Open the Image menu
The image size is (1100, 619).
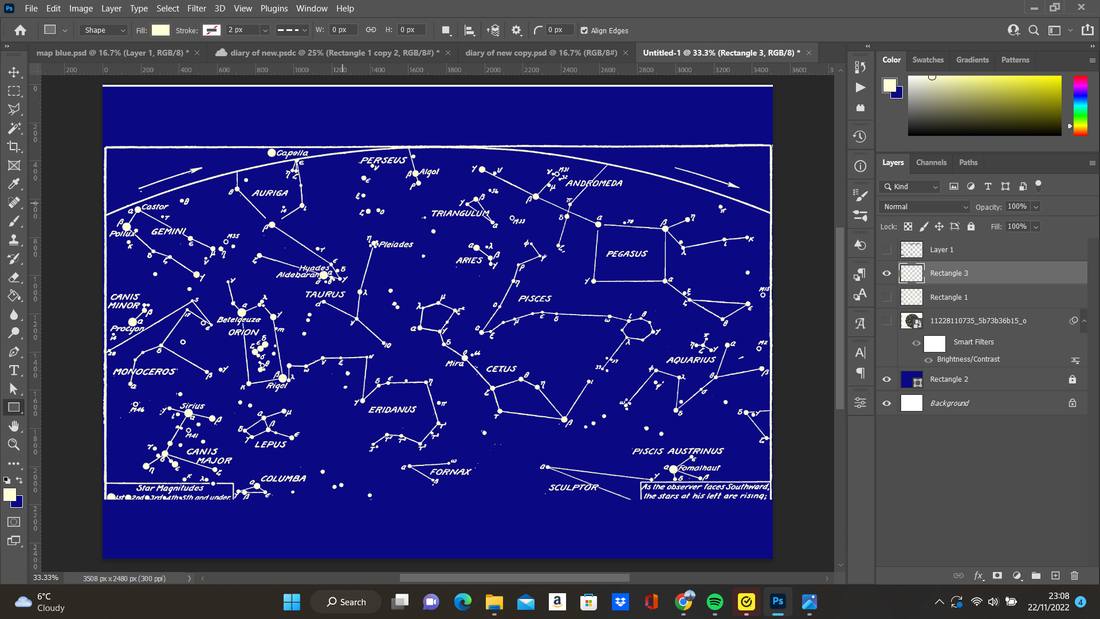coord(81,8)
